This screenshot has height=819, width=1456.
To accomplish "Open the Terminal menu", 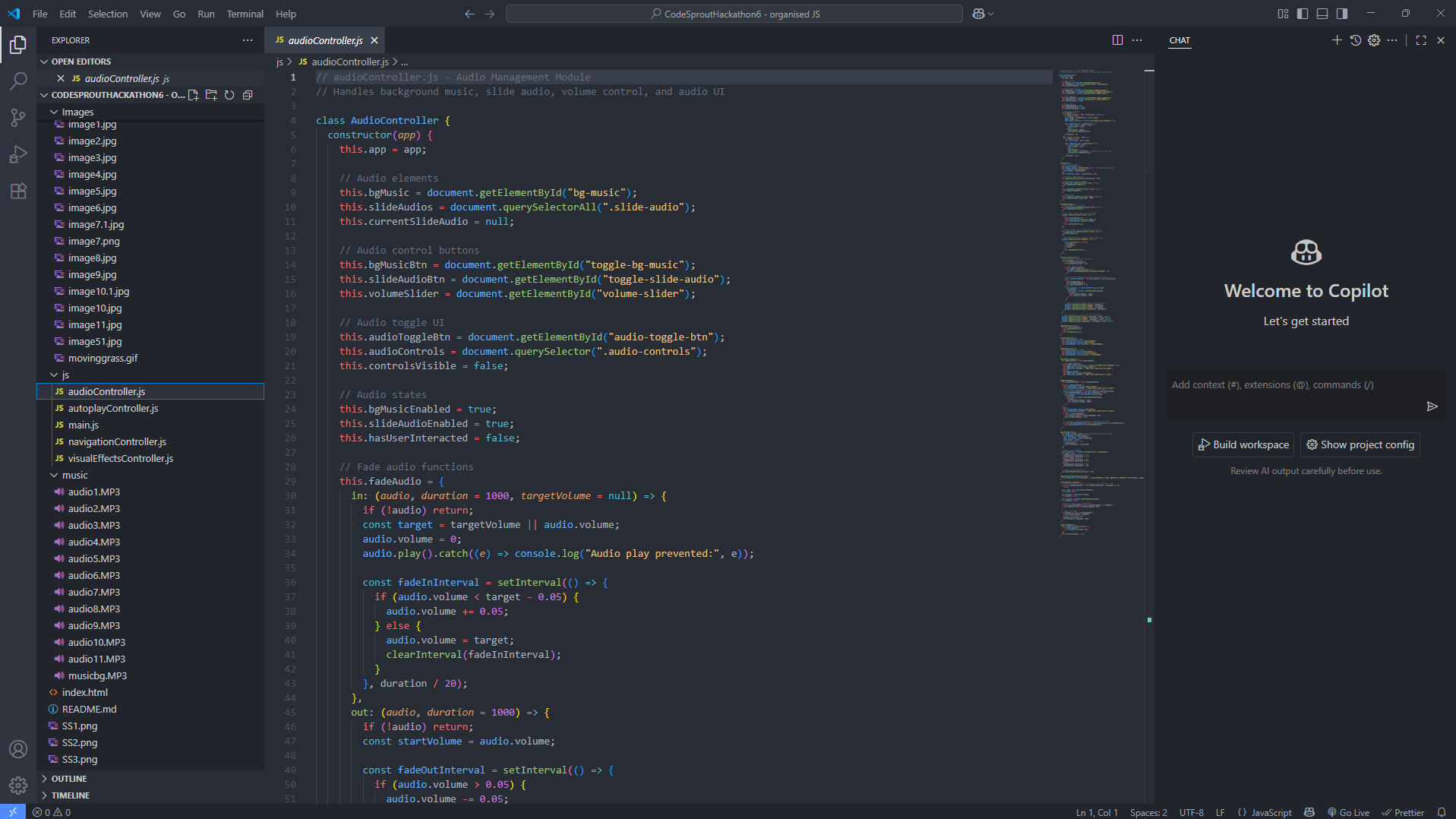I will (245, 14).
